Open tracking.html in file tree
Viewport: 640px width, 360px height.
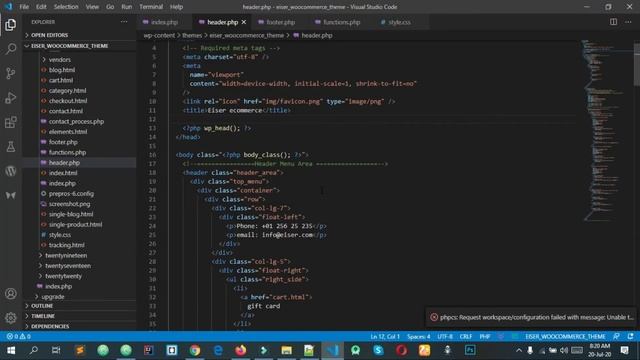tap(67, 245)
